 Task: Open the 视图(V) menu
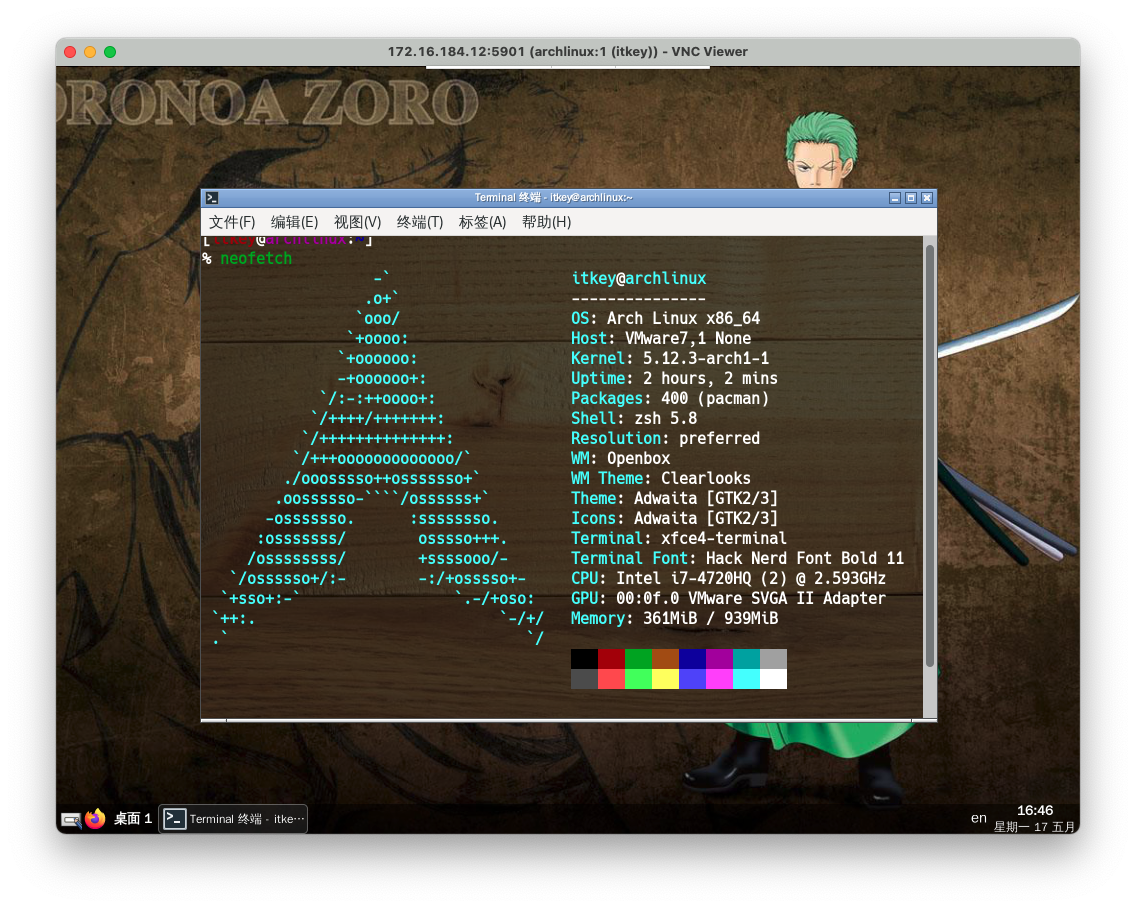click(x=357, y=222)
